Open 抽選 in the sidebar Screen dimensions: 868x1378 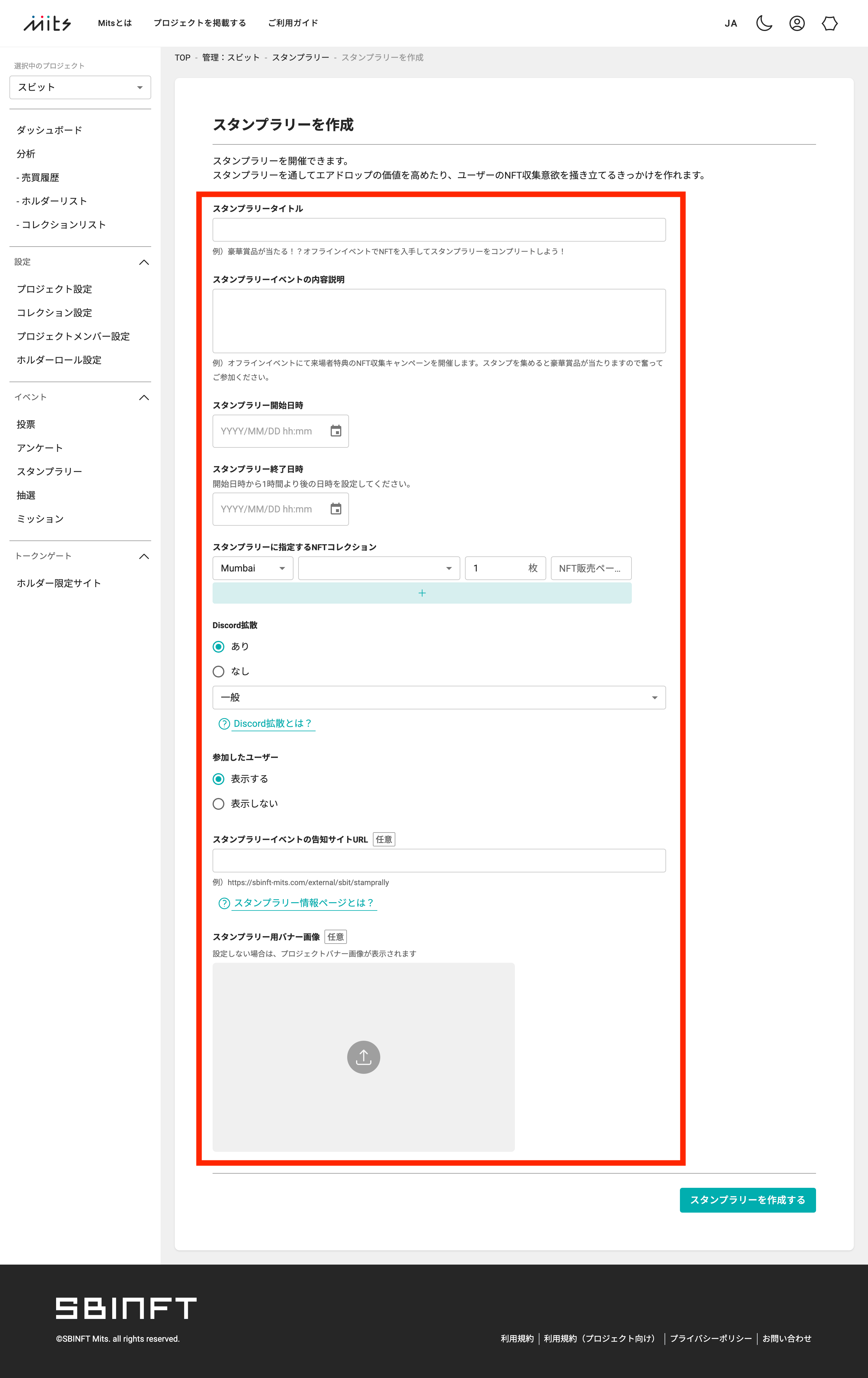[26, 495]
